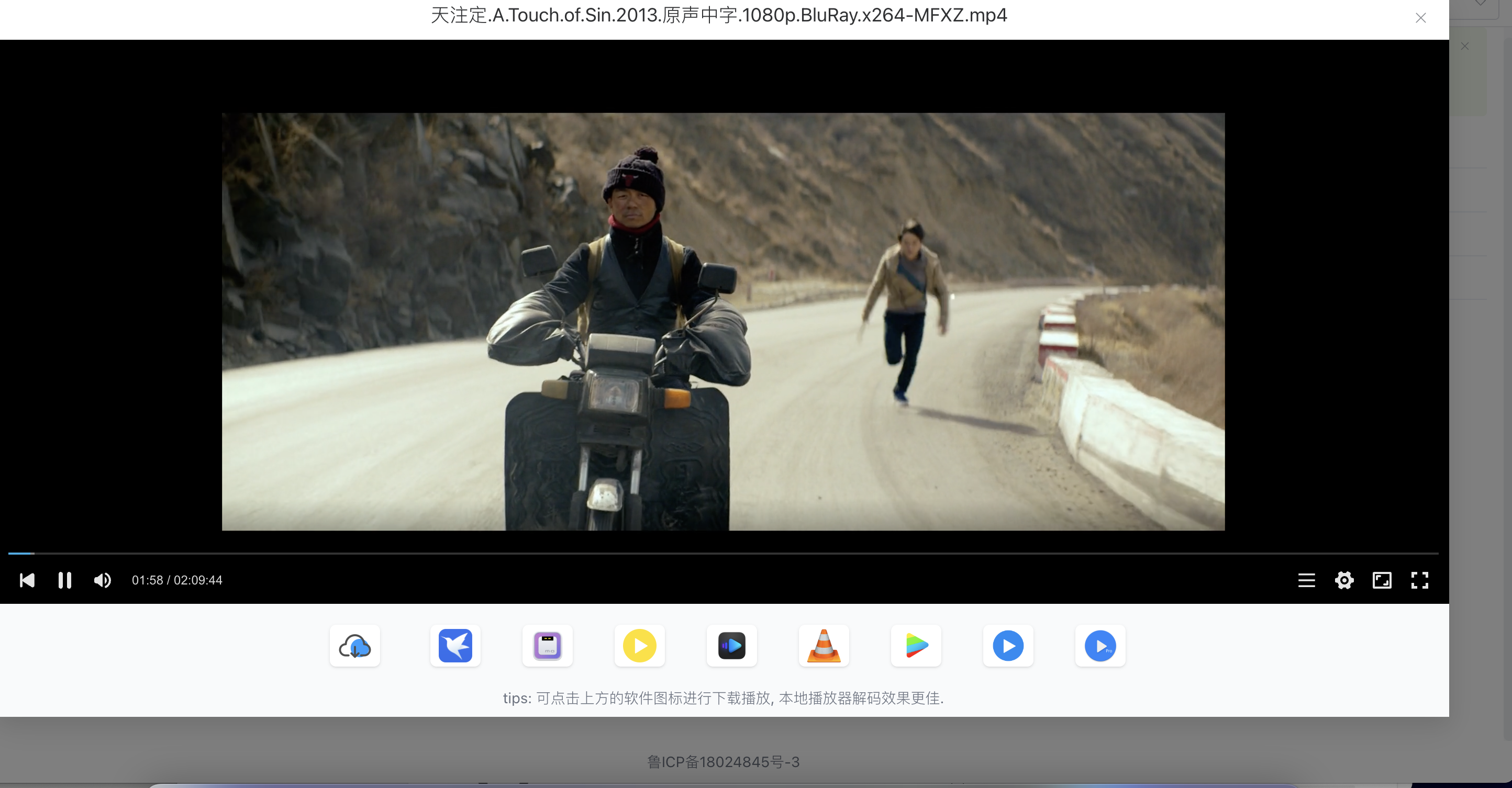The height and width of the screenshot is (788, 1512).
Task: Click the tips text below player icons
Action: [x=723, y=698]
